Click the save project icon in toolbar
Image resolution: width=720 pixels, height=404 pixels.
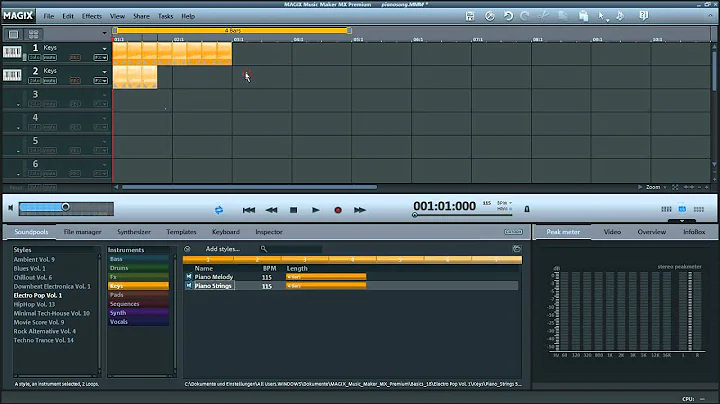[x=470, y=16]
